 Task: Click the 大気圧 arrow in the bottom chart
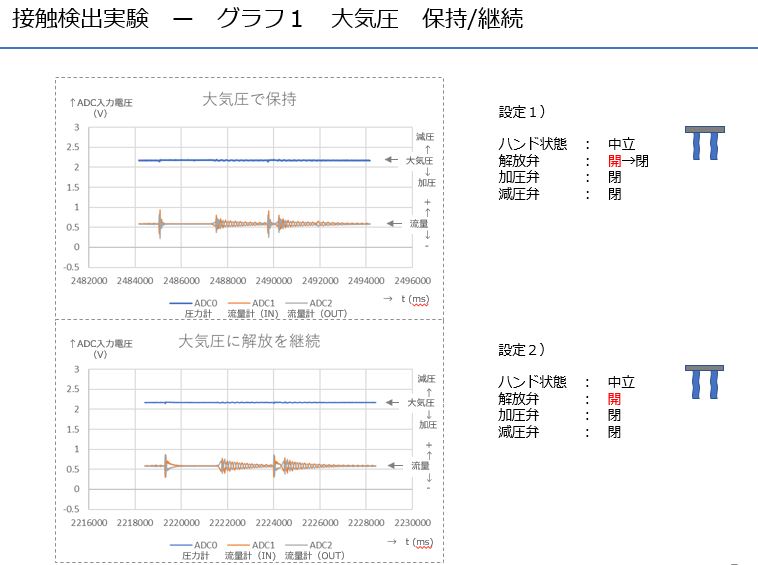(x=393, y=402)
